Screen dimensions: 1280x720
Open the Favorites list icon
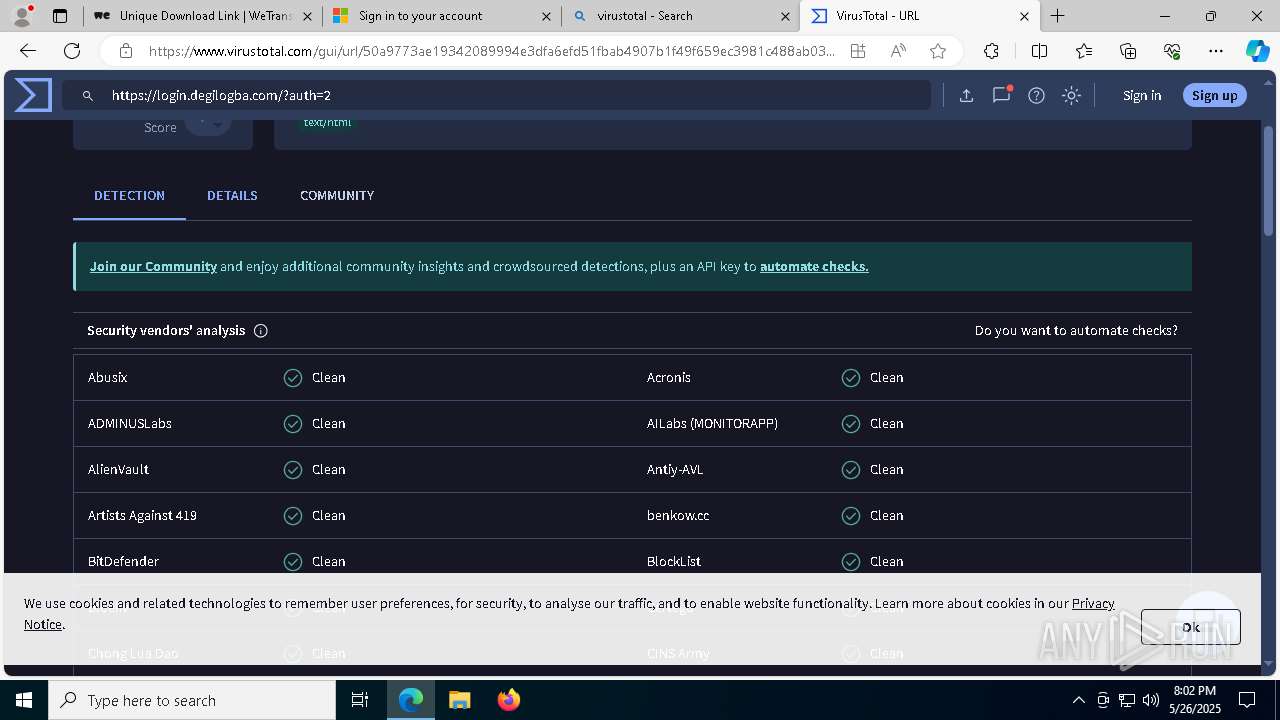(1084, 51)
